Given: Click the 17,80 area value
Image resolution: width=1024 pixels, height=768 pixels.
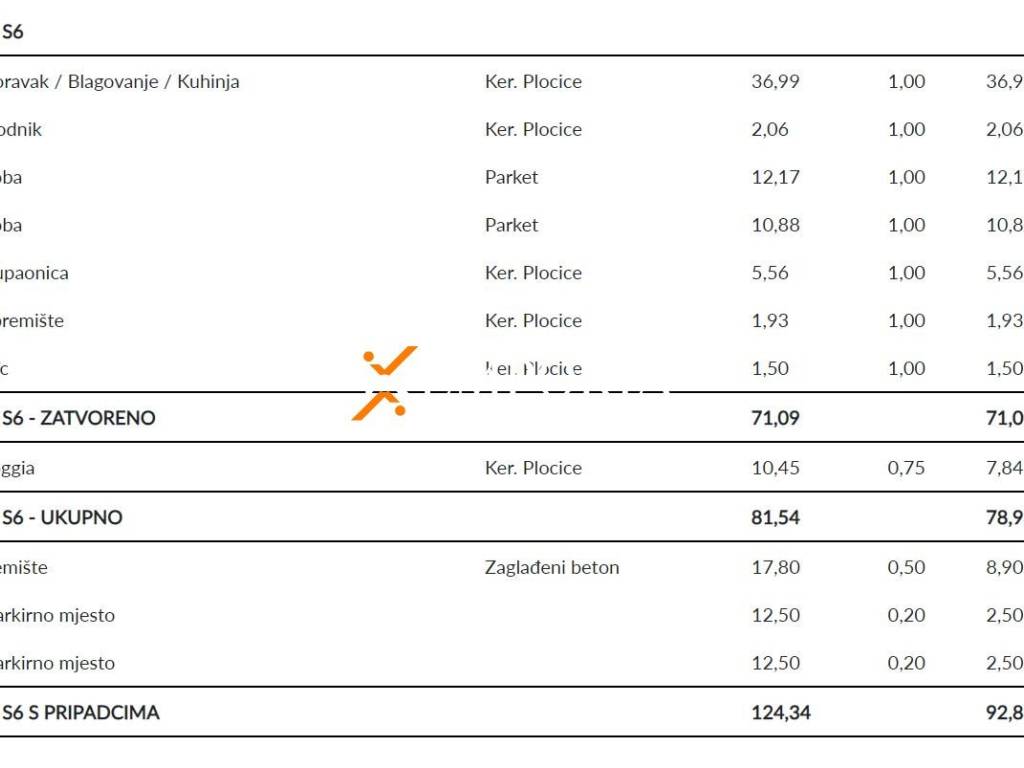Looking at the screenshot, I should 775,567.
